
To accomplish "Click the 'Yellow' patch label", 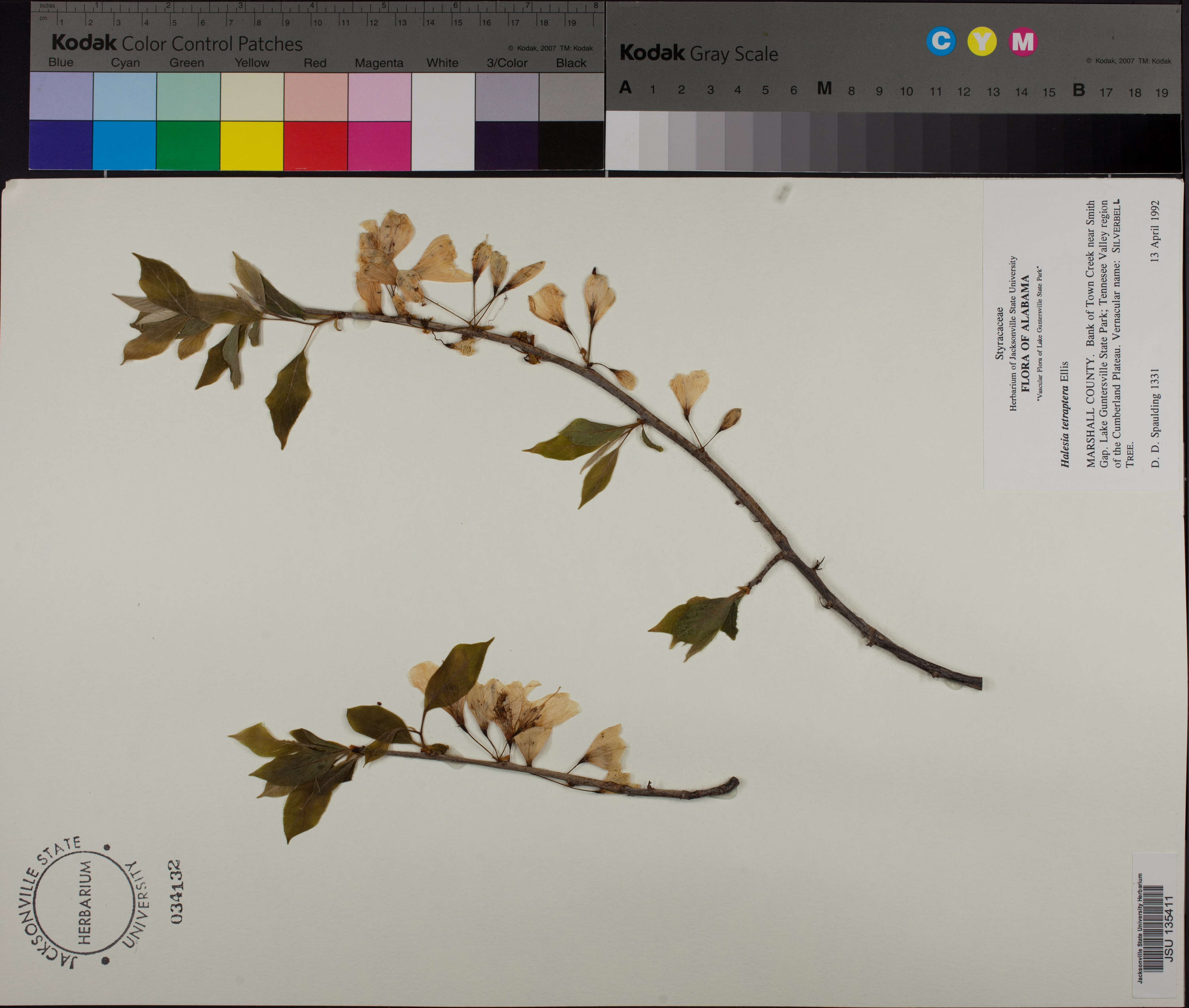I will pyautogui.click(x=252, y=62).
